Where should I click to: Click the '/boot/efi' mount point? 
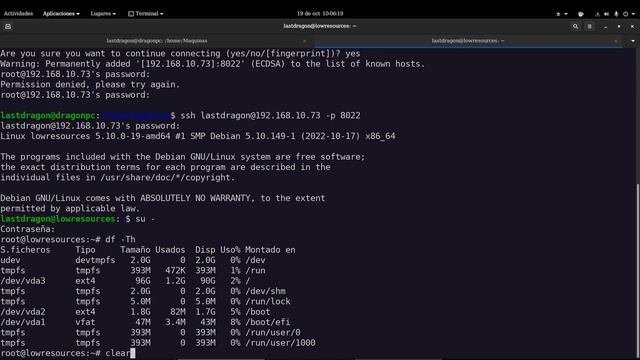(267, 322)
